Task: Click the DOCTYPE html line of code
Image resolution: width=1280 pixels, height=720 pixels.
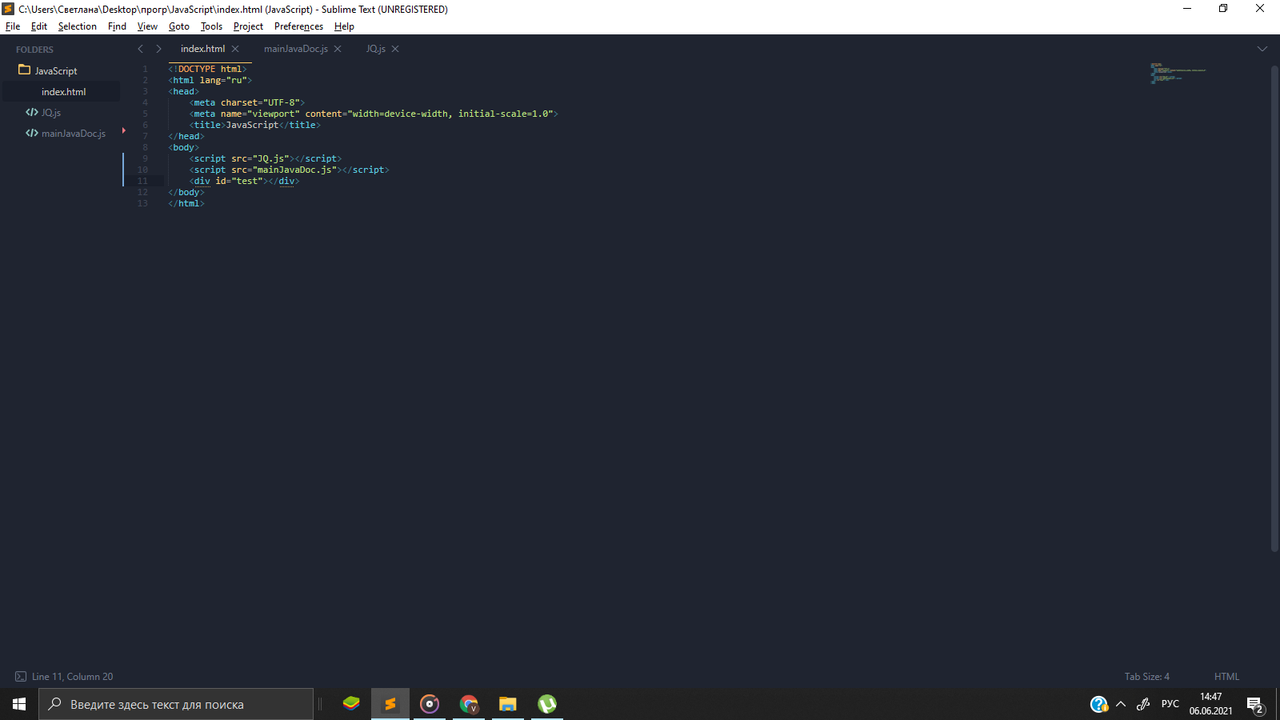Action: pos(208,69)
